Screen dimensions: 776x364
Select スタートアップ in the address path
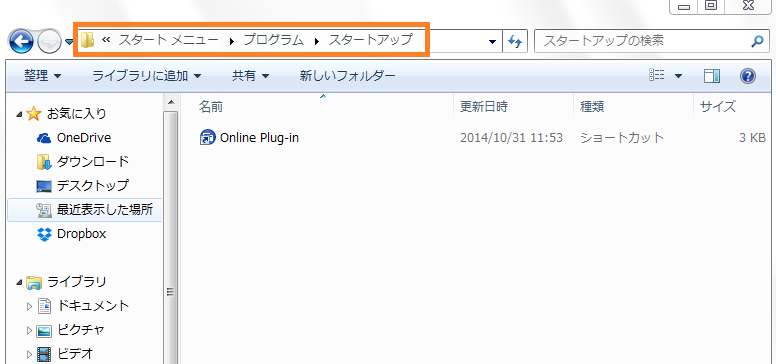(x=370, y=40)
